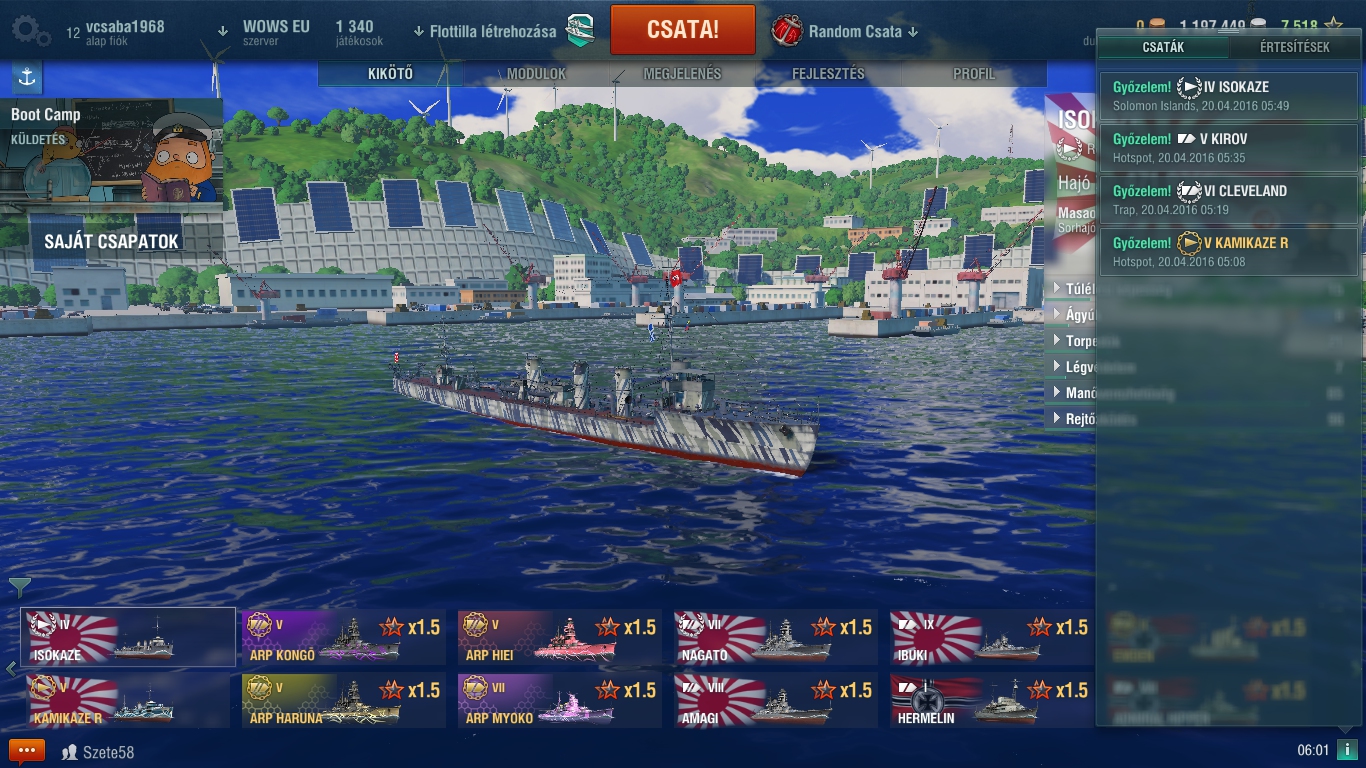Click the contacts icon beside Szete58
This screenshot has height=768, width=1366.
[x=70, y=751]
